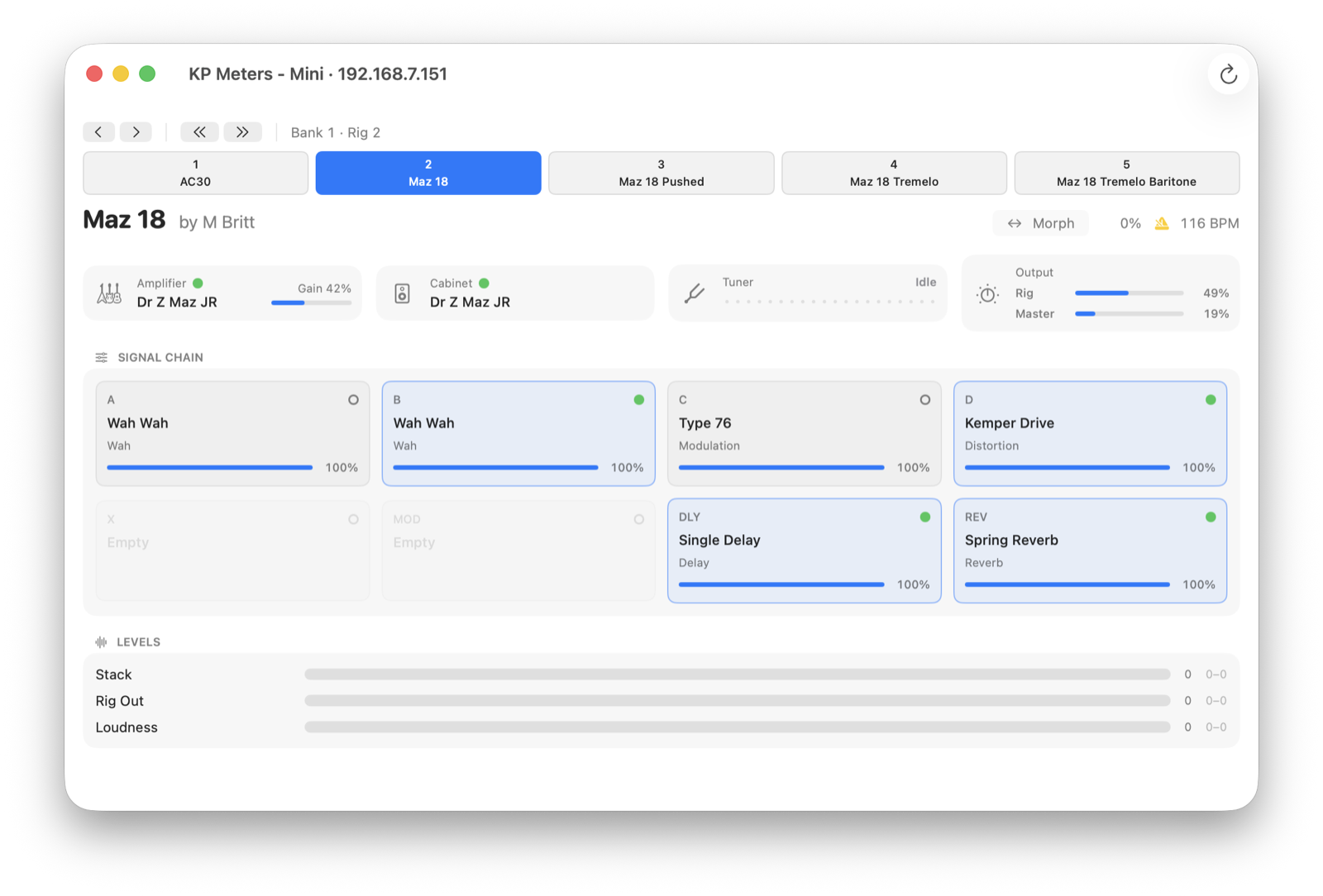
Task: Click the Signal Chain sliders icon
Action: point(101,358)
